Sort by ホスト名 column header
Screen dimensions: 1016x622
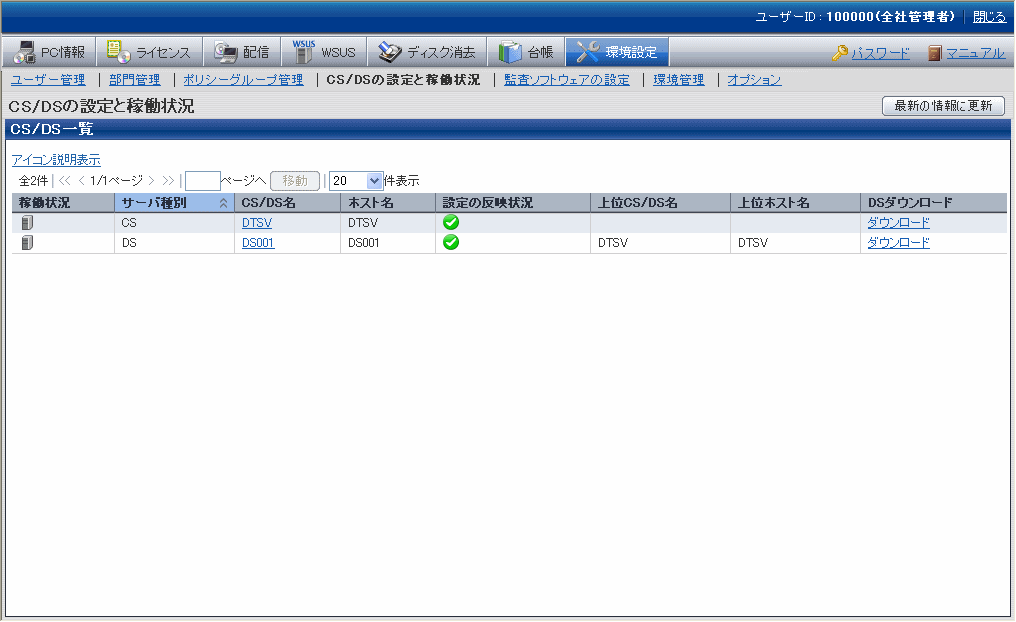[387, 203]
